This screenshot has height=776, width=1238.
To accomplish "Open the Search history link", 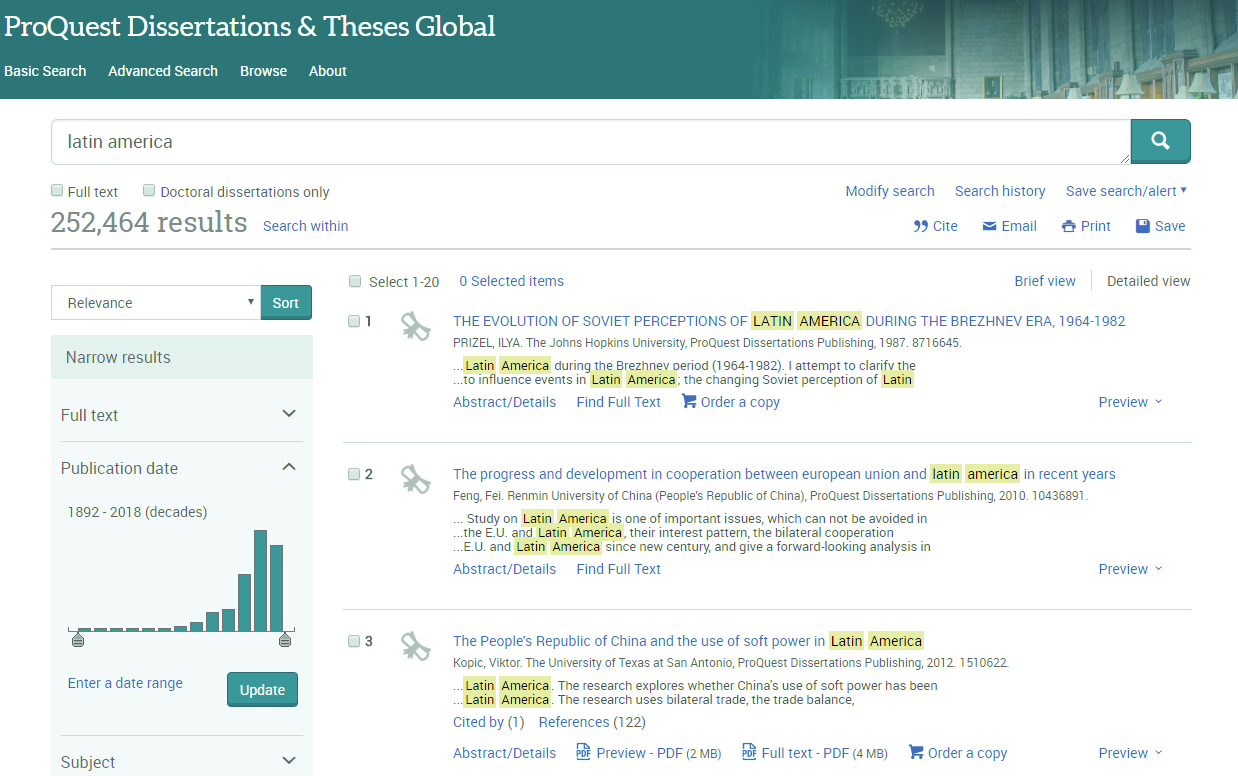I will coord(1000,191).
